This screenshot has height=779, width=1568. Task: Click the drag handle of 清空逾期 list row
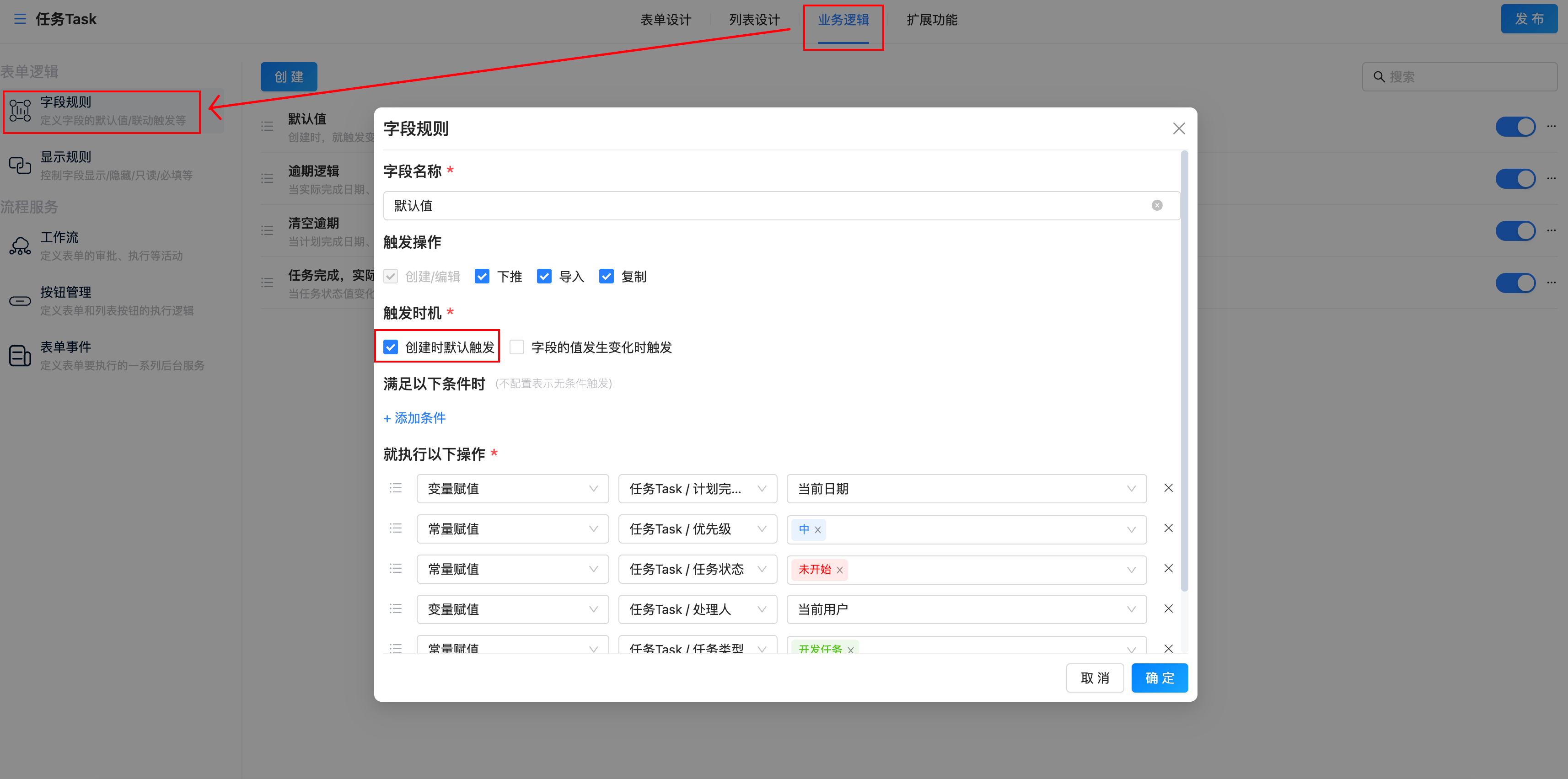click(267, 231)
